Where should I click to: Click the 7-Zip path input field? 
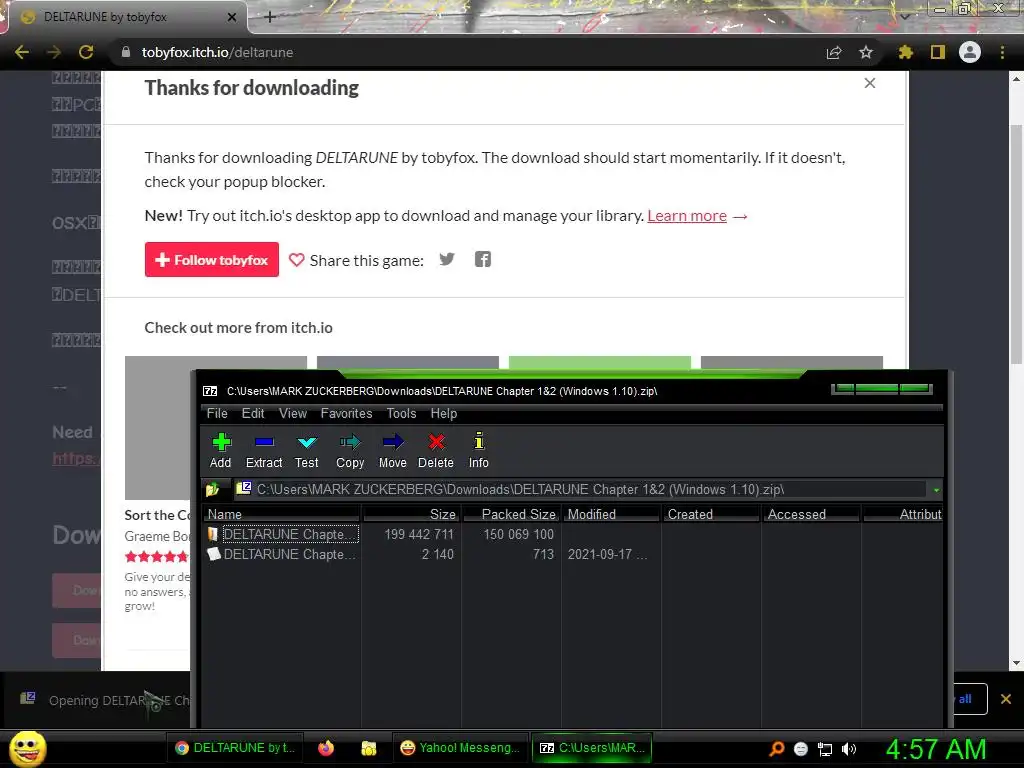(x=581, y=489)
